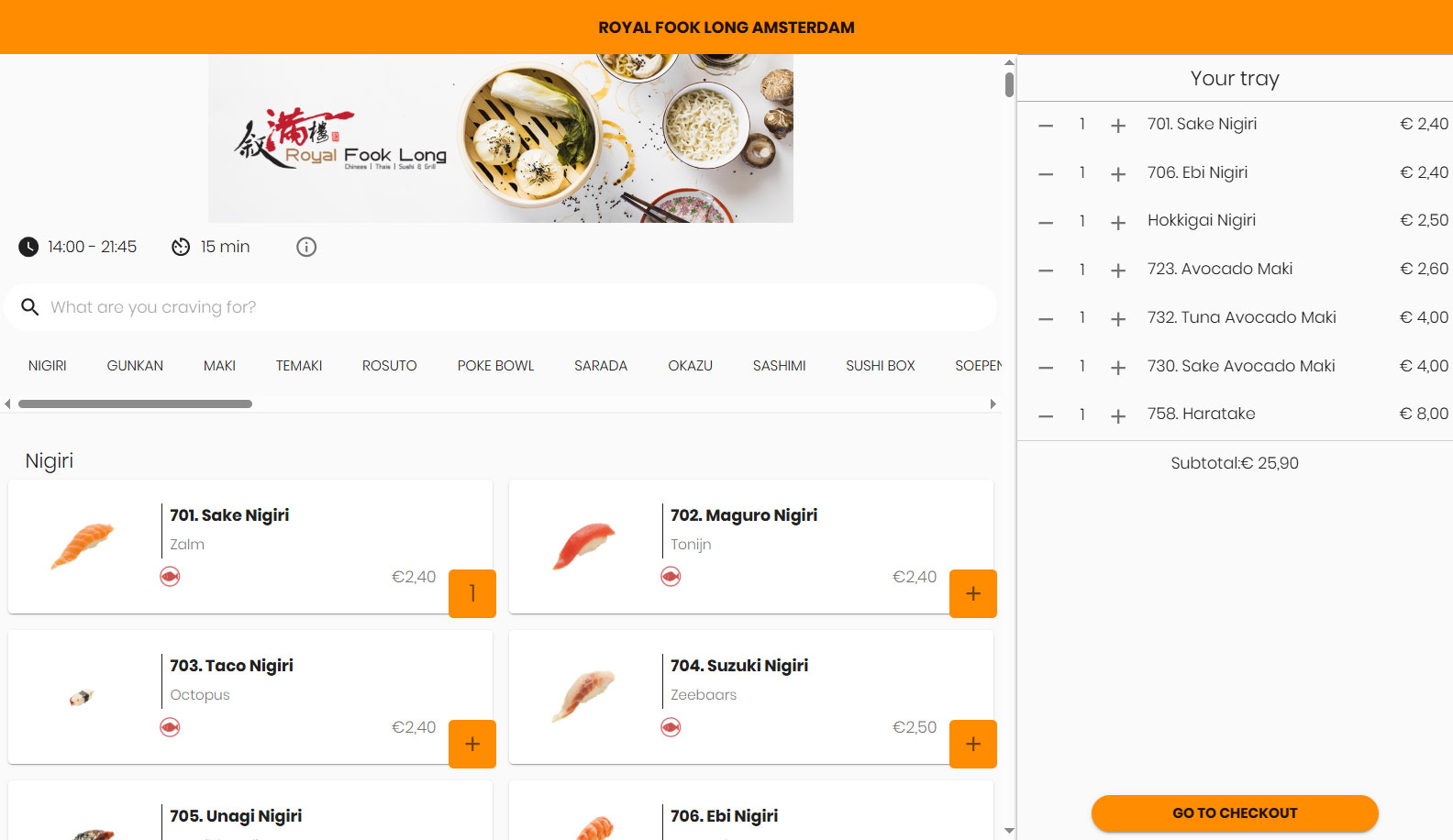Screen dimensions: 1453x840
Task: Remove one Hokkigai Nigiri from tray
Action: click(1046, 222)
